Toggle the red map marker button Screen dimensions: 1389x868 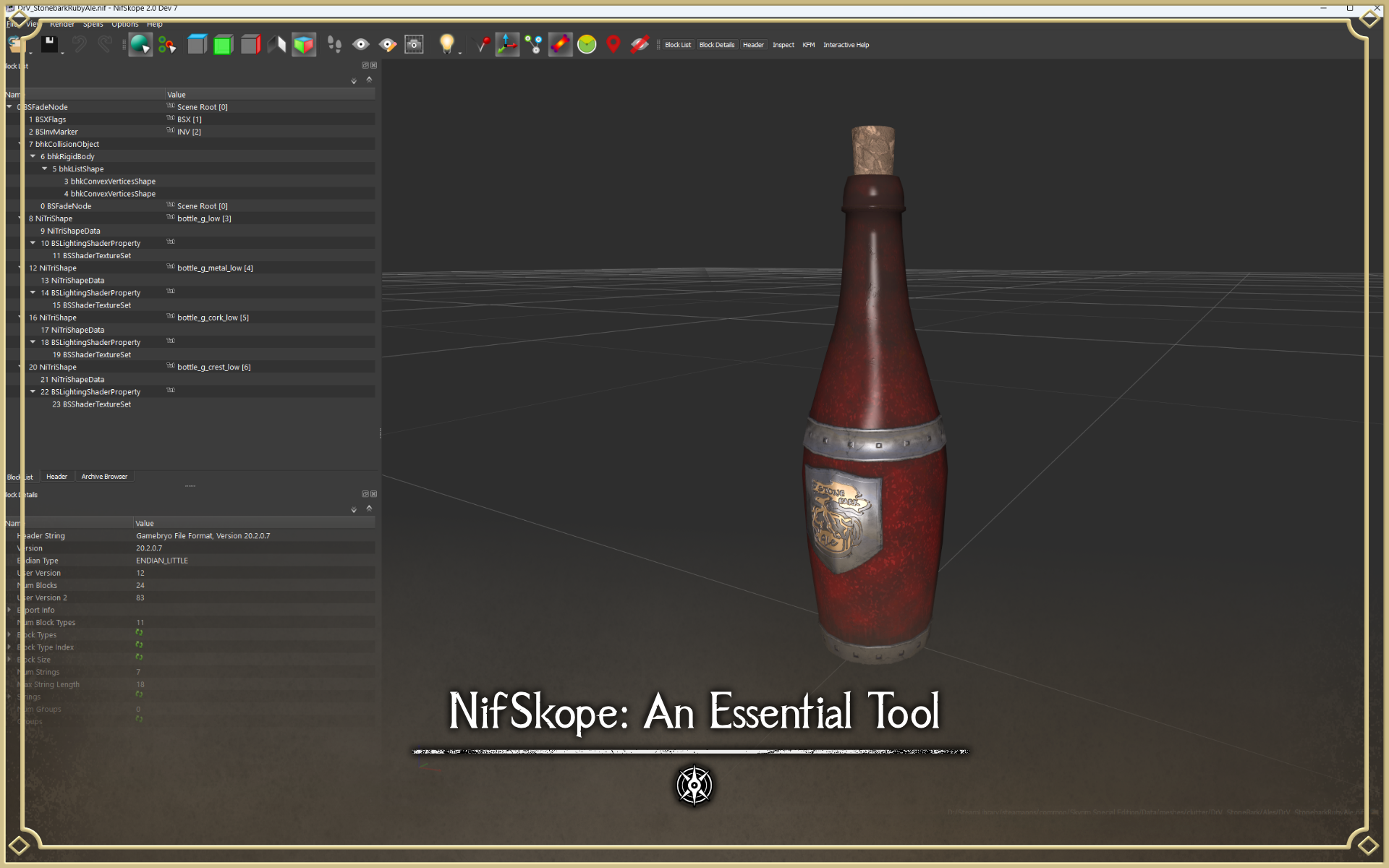[613, 44]
